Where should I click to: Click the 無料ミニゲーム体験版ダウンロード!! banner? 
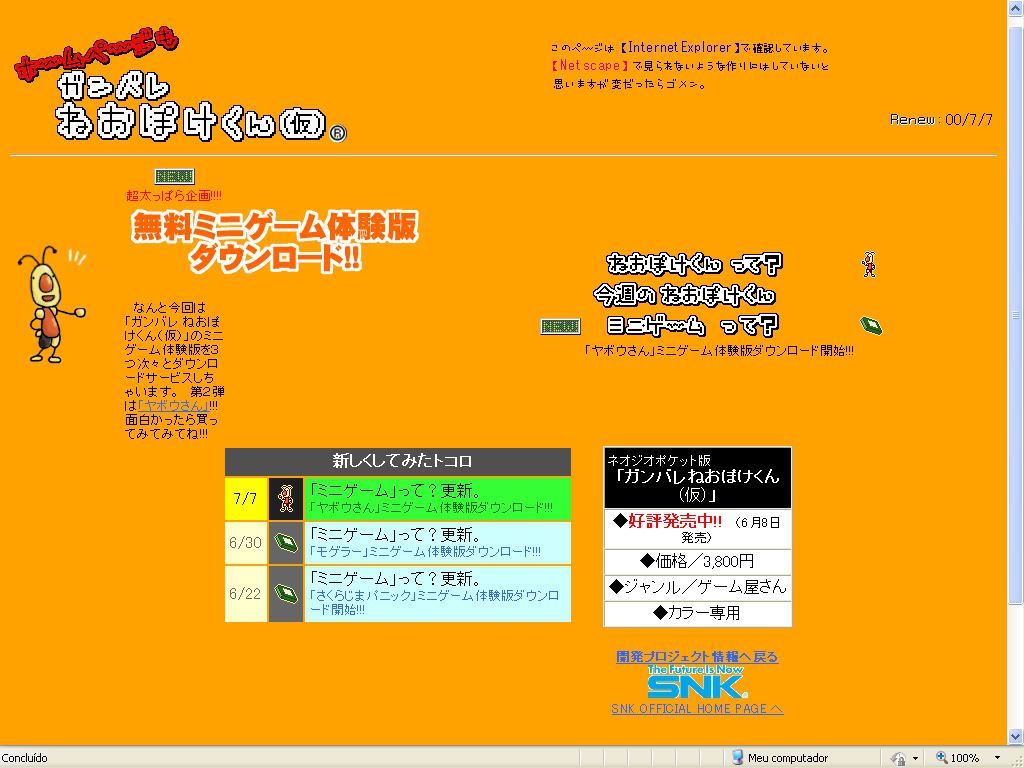[274, 240]
